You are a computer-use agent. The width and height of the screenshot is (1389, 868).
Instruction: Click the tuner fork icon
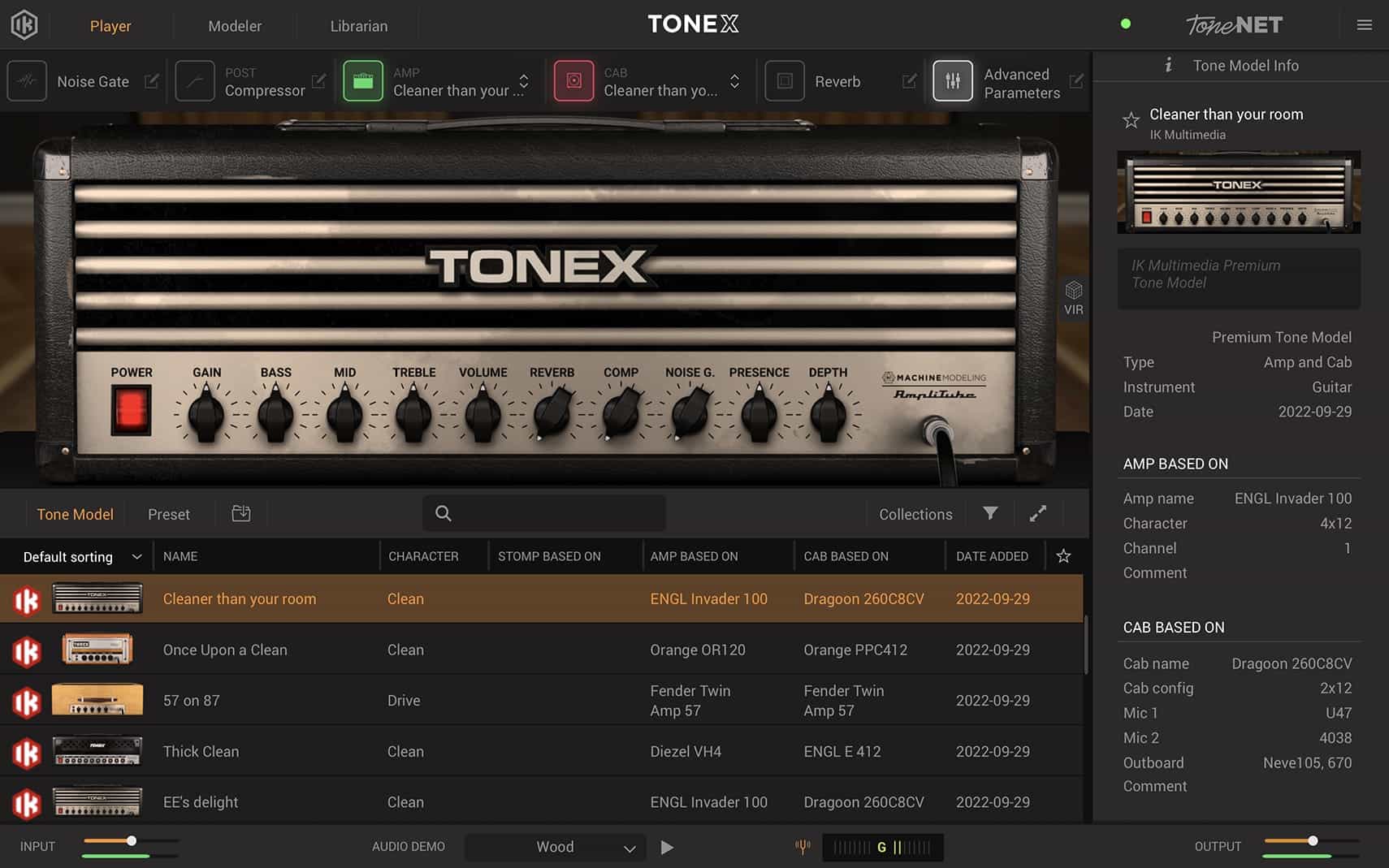803,847
